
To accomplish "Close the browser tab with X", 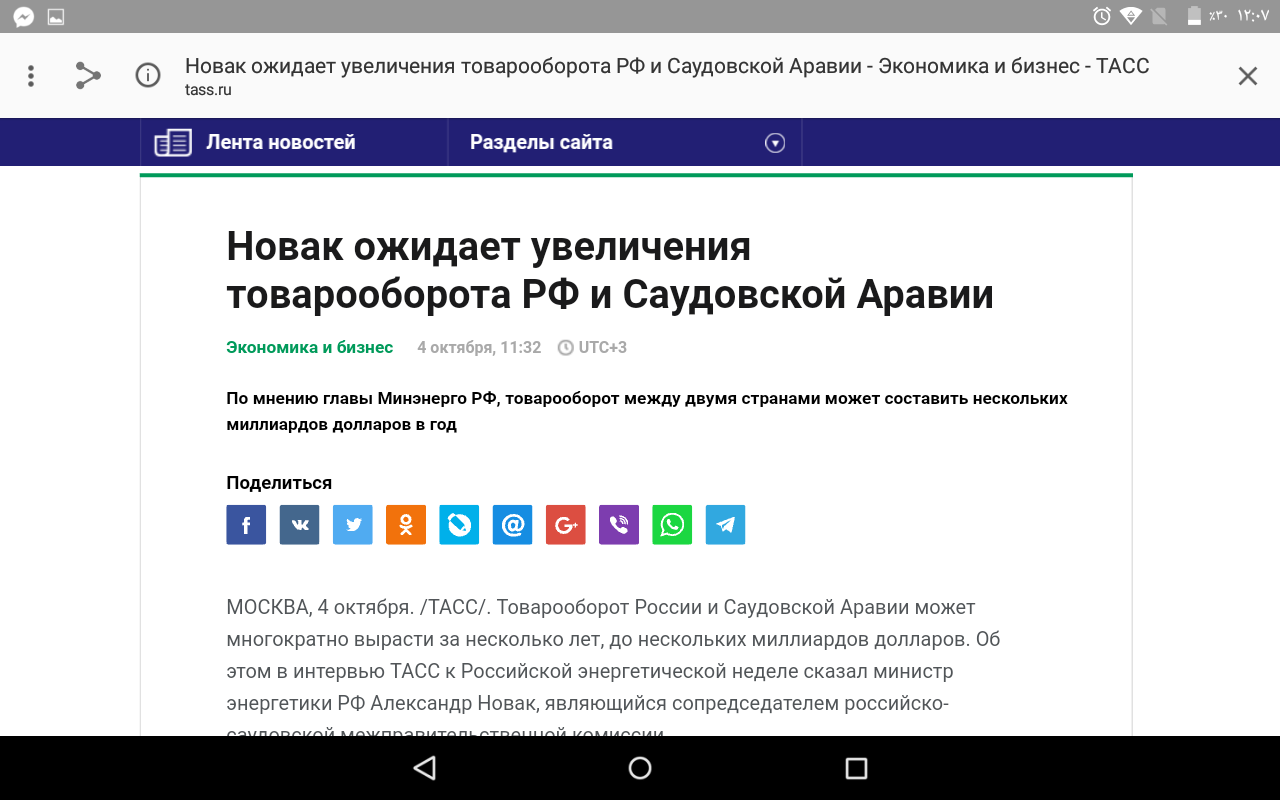I will click(1247, 76).
